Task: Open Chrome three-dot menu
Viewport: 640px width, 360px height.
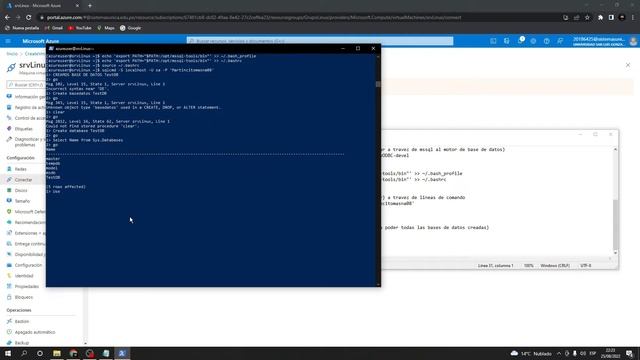Action: tap(633, 18)
